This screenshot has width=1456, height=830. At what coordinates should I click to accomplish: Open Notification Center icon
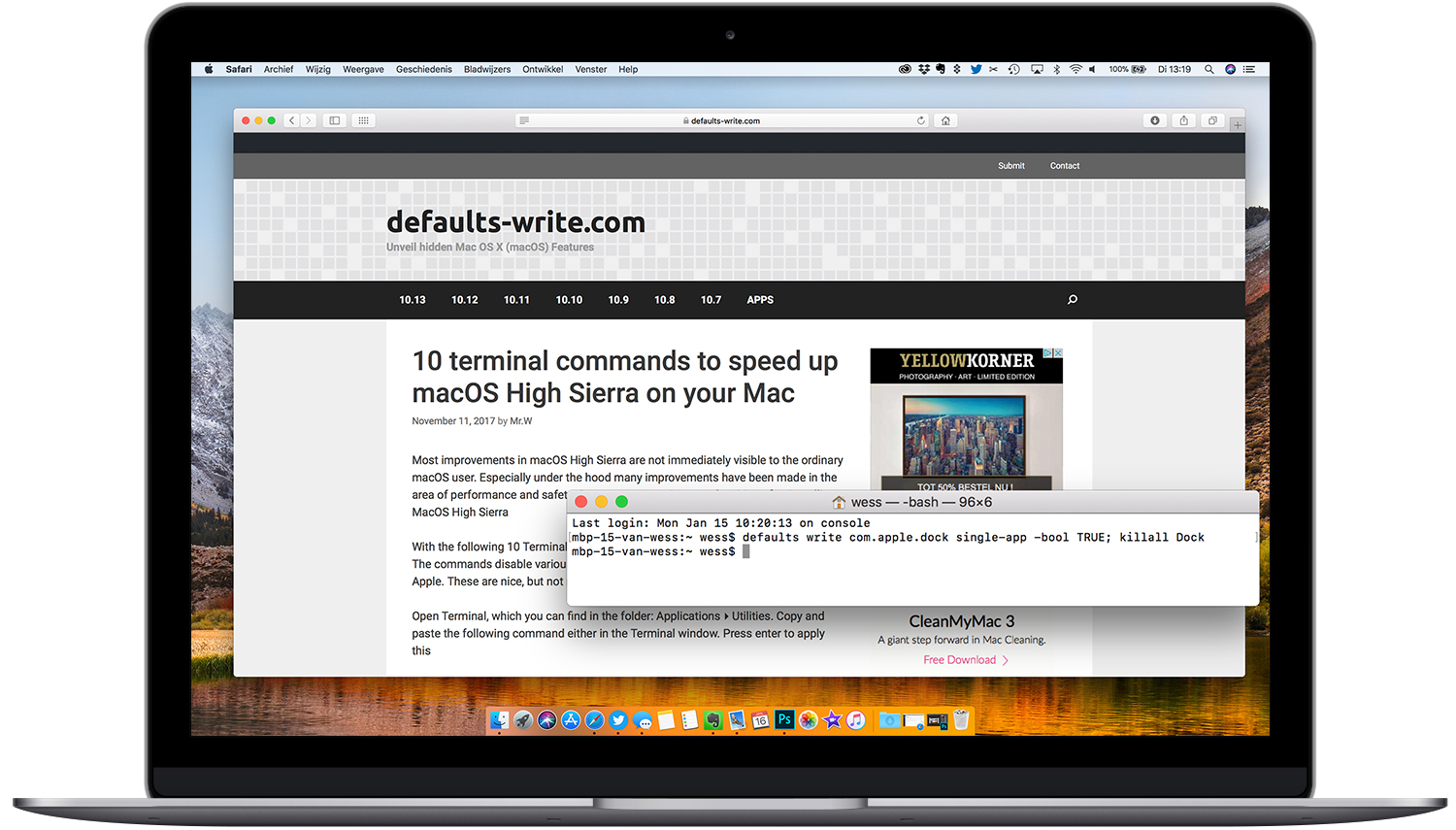1249,69
